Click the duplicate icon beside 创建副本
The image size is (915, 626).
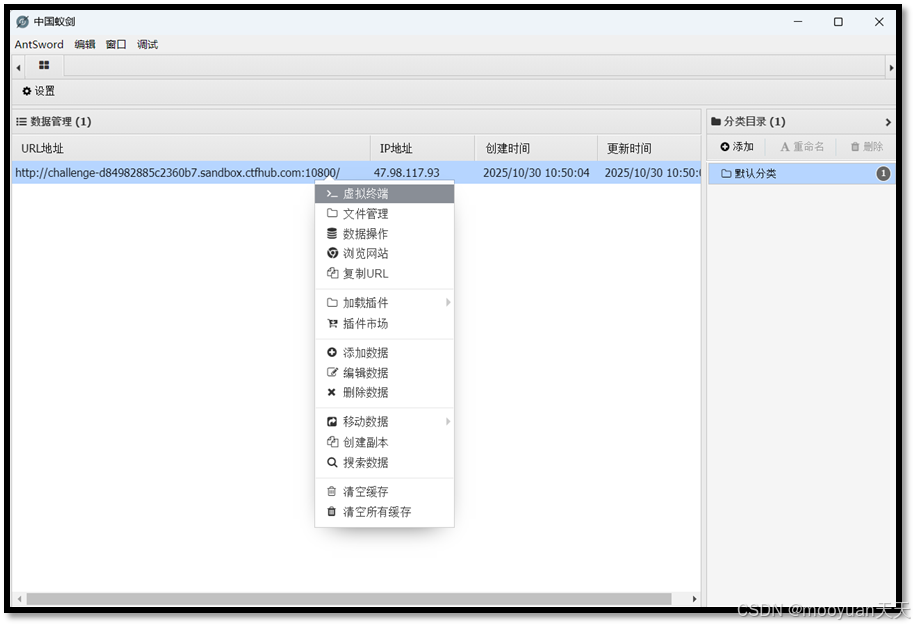(x=332, y=442)
